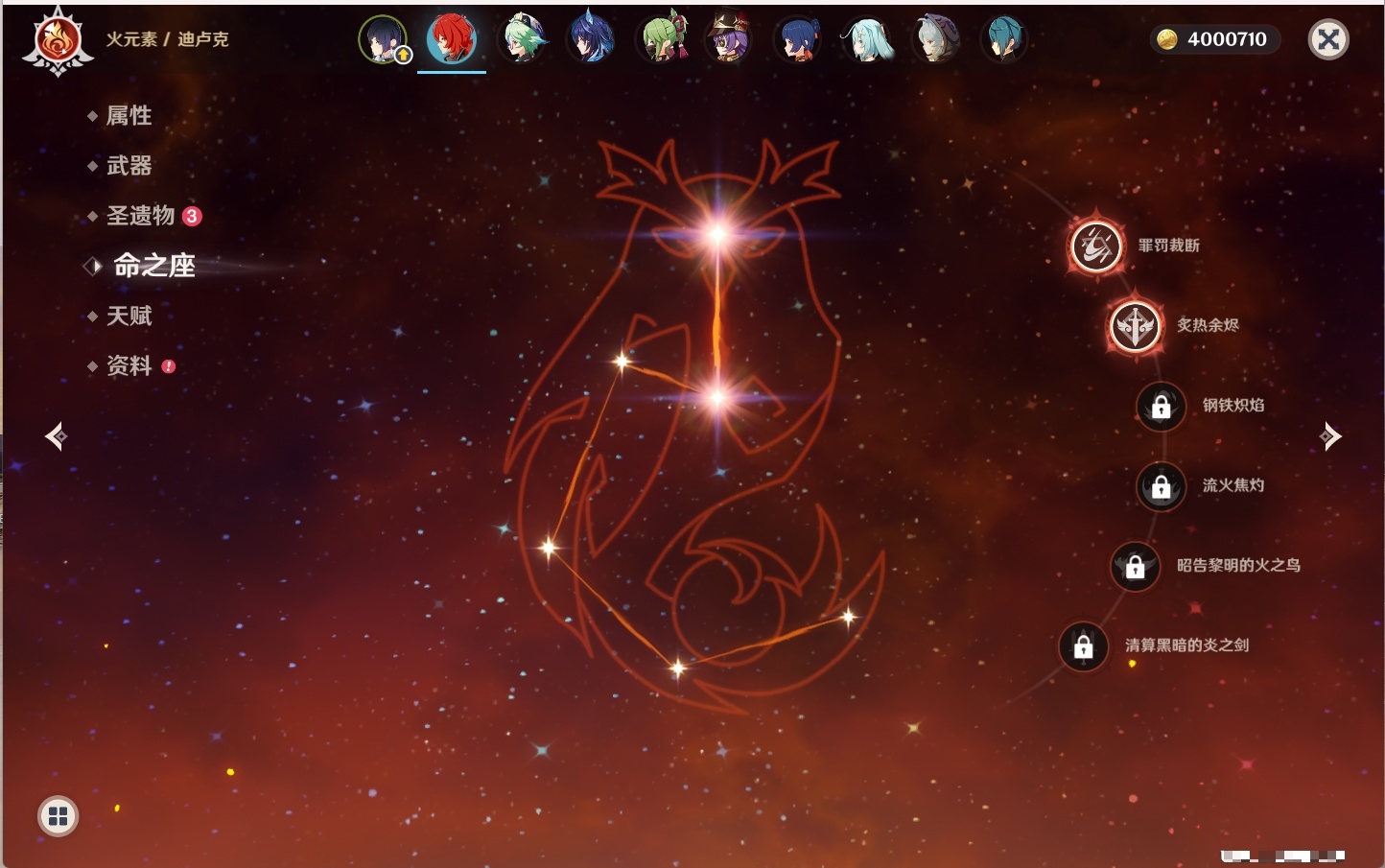1385x868 pixels.
Task: Open the 天赋 talents page
Action: 129,316
